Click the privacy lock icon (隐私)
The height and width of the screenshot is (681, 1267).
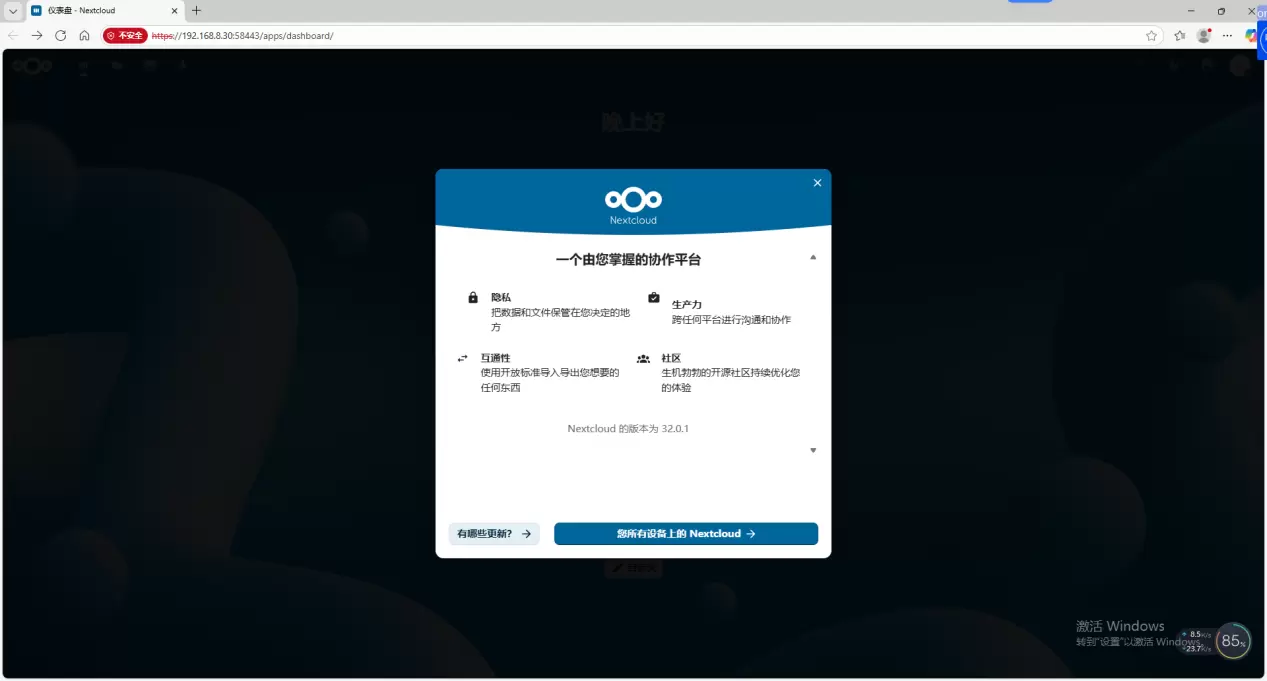coord(473,298)
